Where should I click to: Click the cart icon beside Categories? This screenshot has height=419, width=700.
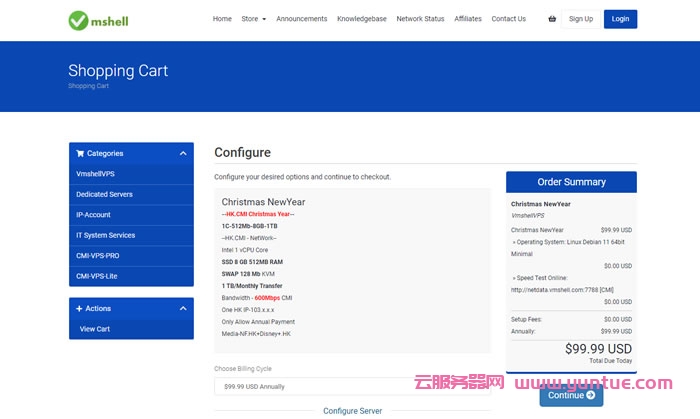[x=80, y=154]
